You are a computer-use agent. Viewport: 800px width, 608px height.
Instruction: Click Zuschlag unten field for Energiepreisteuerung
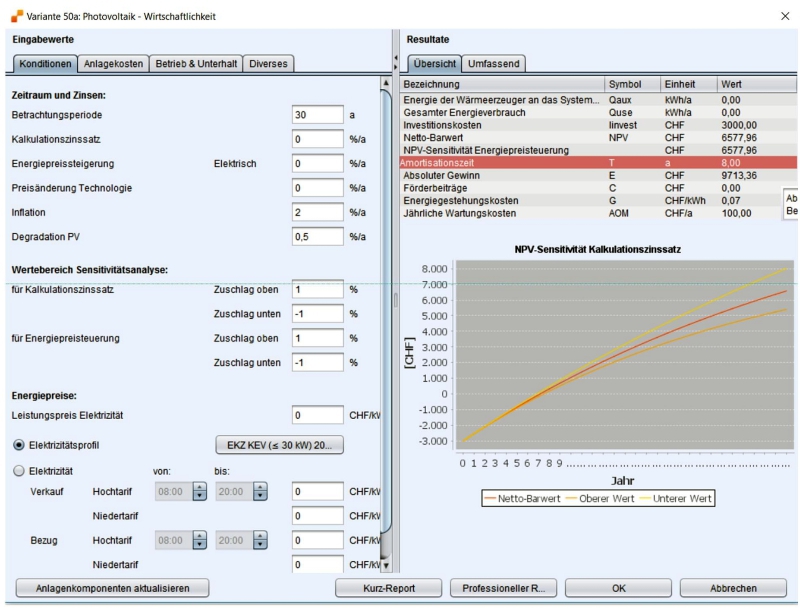(317, 363)
